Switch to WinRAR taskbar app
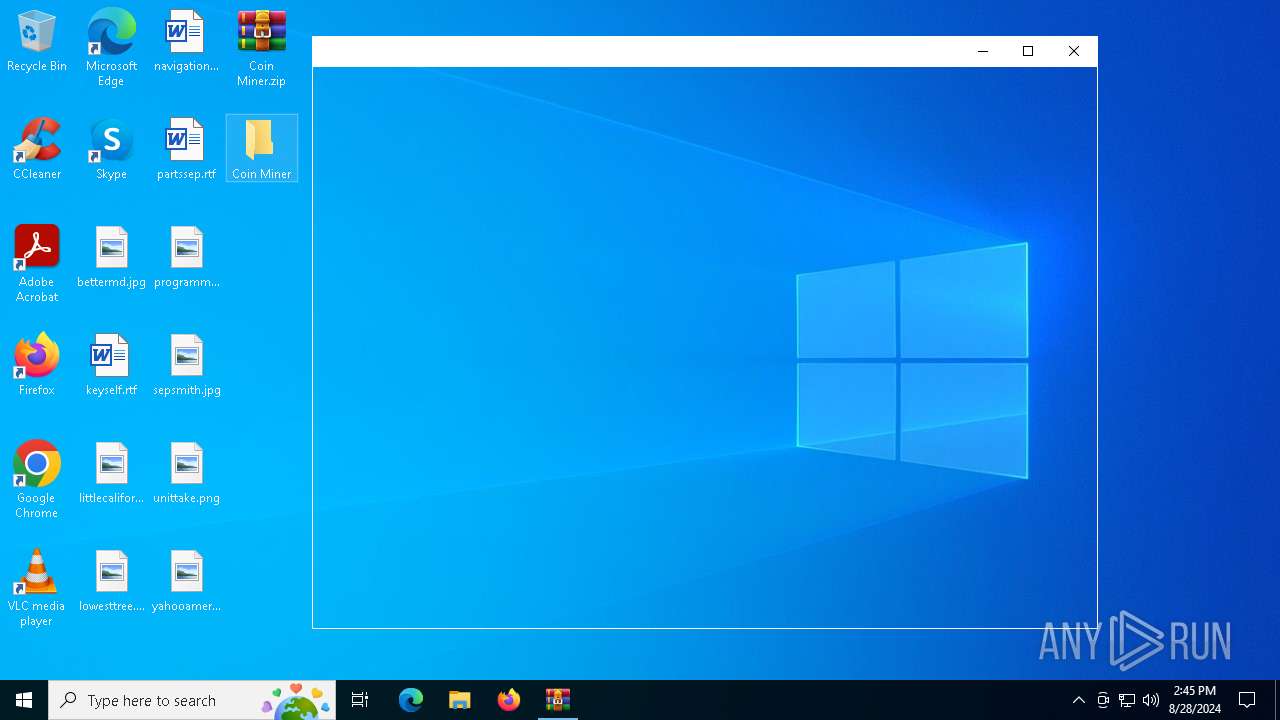 pyautogui.click(x=557, y=700)
